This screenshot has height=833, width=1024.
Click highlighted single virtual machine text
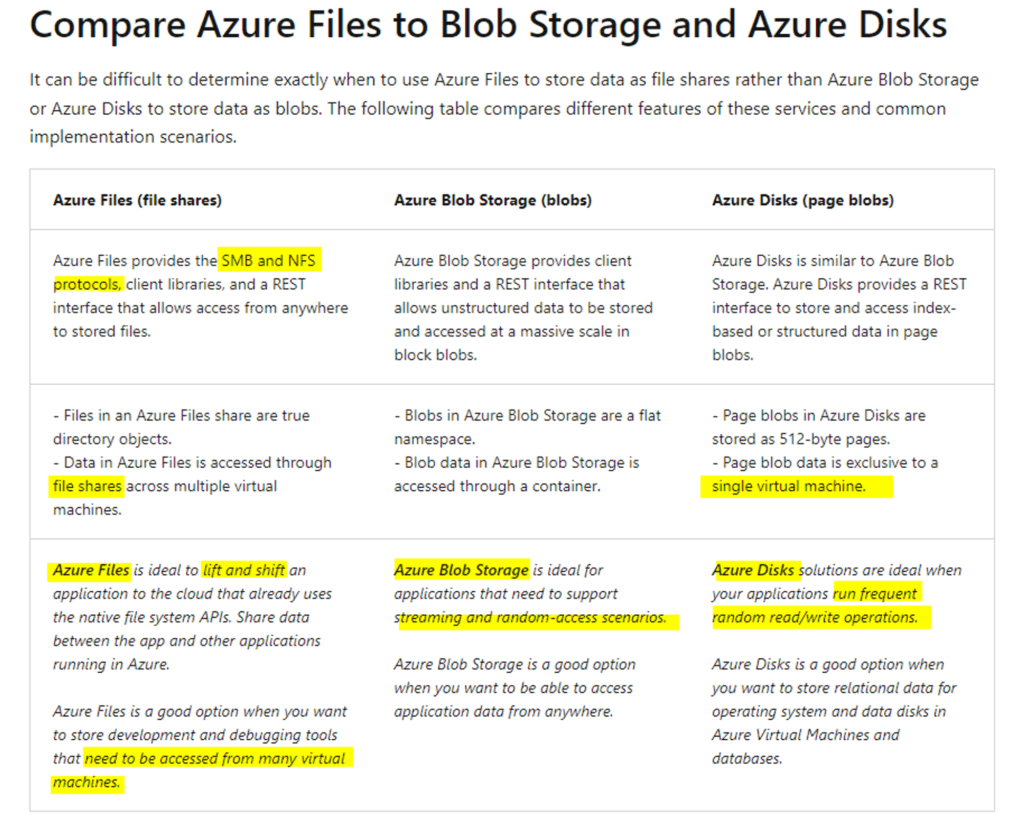pos(788,486)
